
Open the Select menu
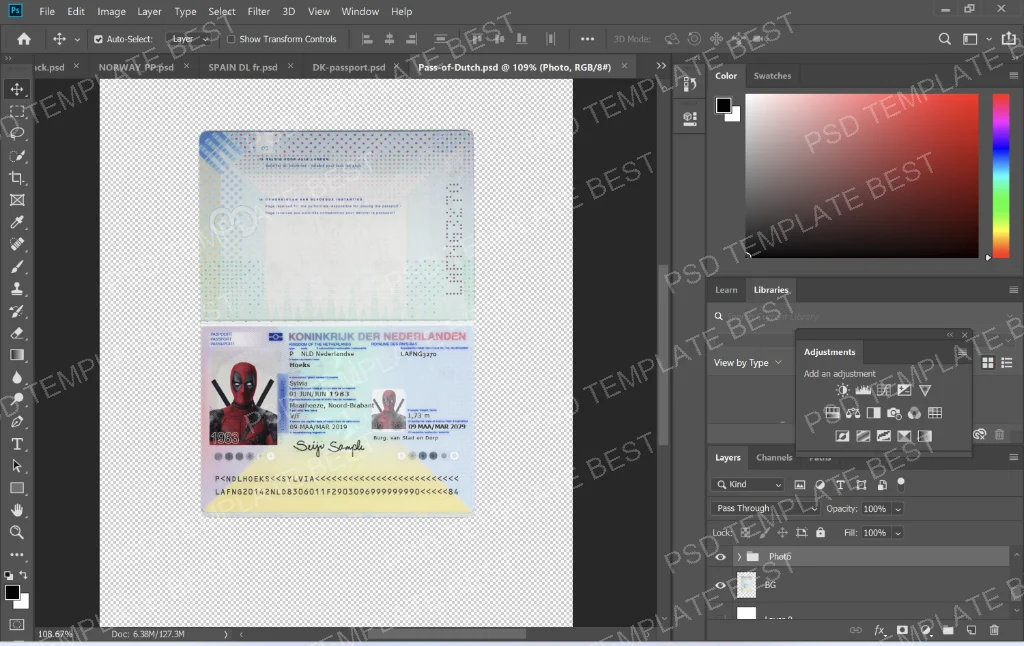coord(222,11)
